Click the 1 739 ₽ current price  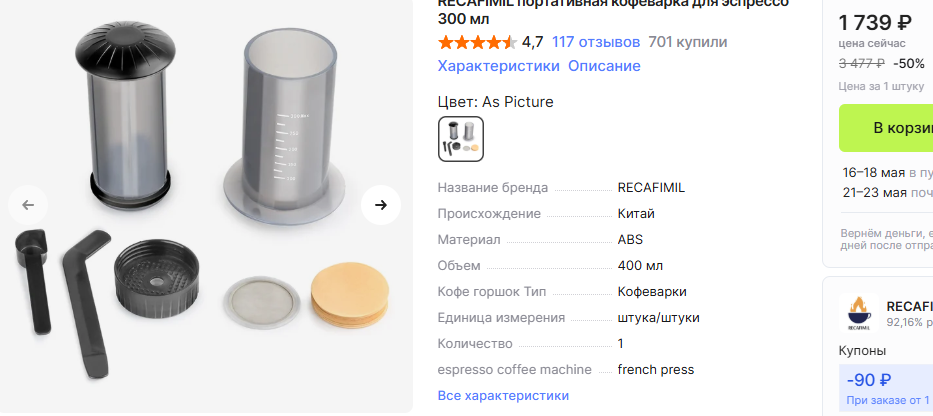pos(874,22)
